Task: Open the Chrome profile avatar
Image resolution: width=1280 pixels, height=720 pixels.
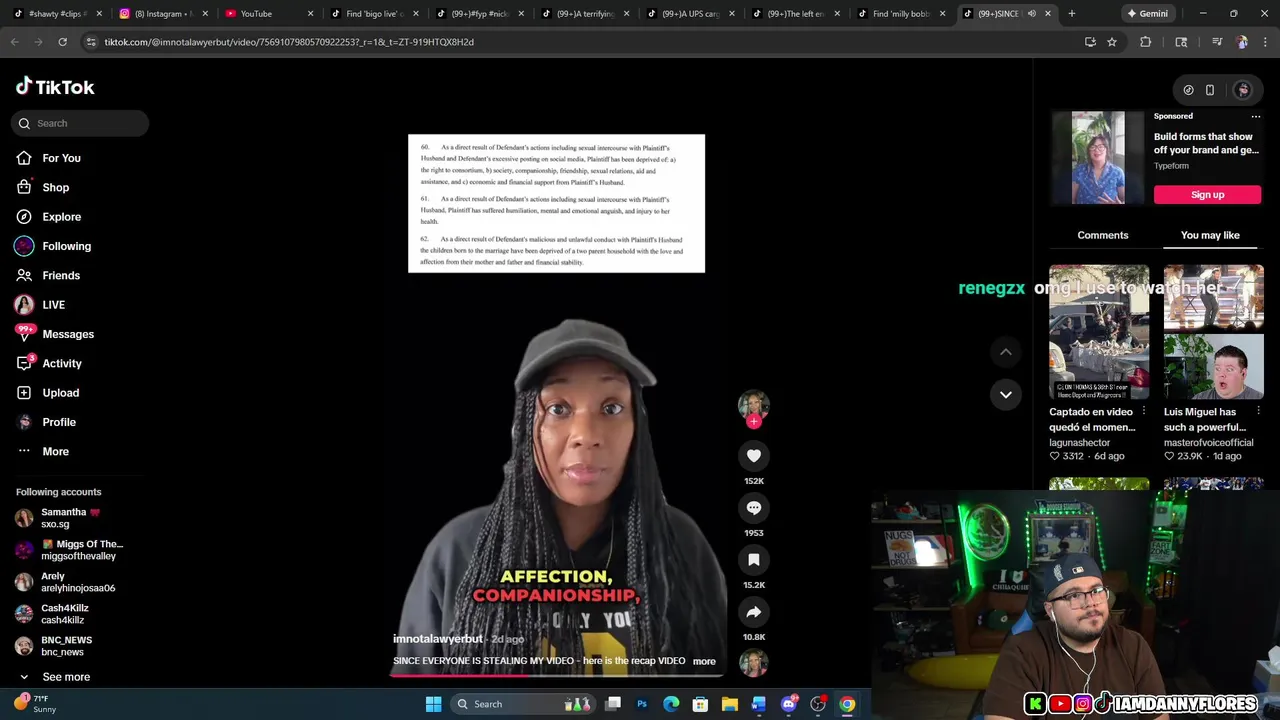Action: (x=1242, y=42)
